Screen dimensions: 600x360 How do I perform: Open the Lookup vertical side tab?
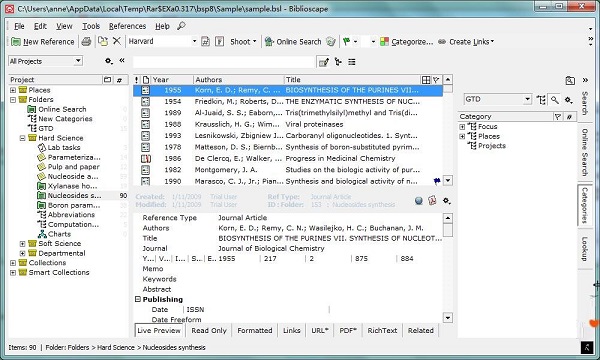click(x=584, y=249)
